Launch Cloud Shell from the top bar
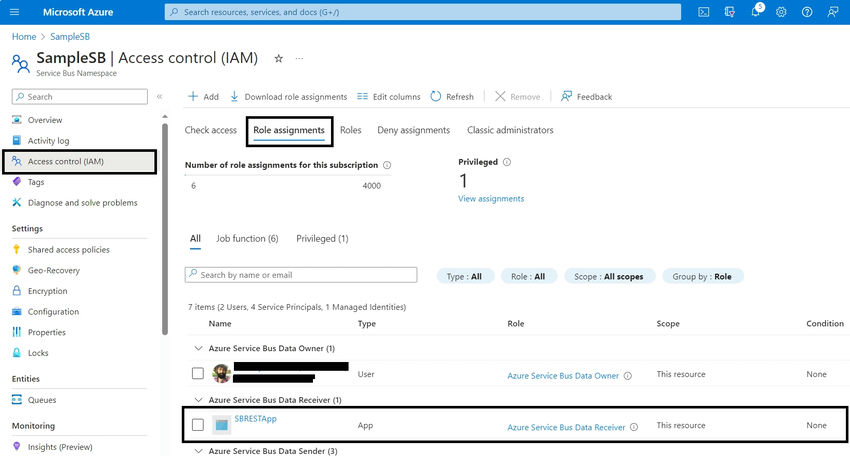 [703, 12]
